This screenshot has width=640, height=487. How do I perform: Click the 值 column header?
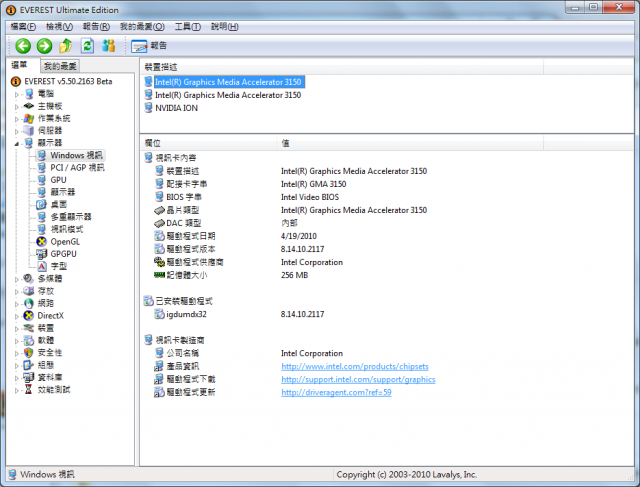pos(410,143)
